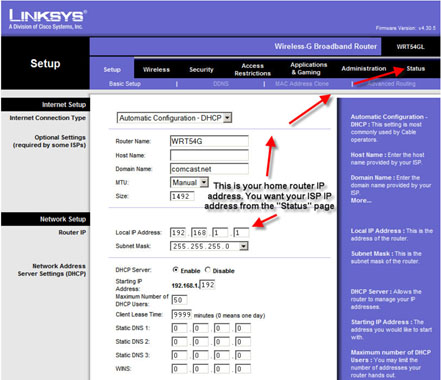Open the Administration tab

(364, 69)
